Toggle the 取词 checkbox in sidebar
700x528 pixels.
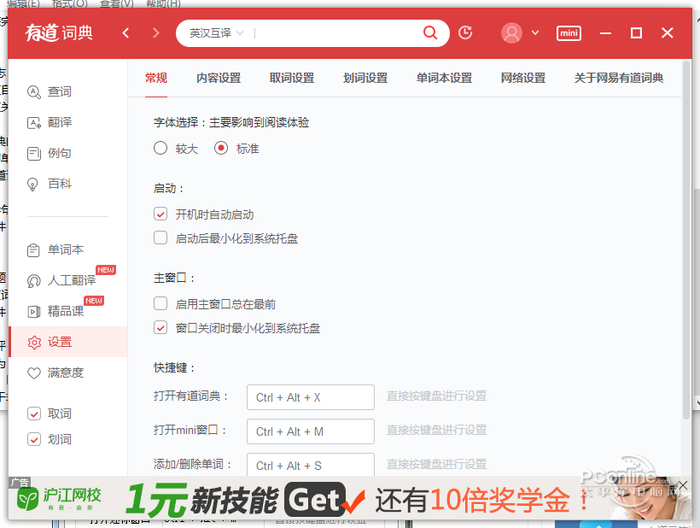(34, 413)
